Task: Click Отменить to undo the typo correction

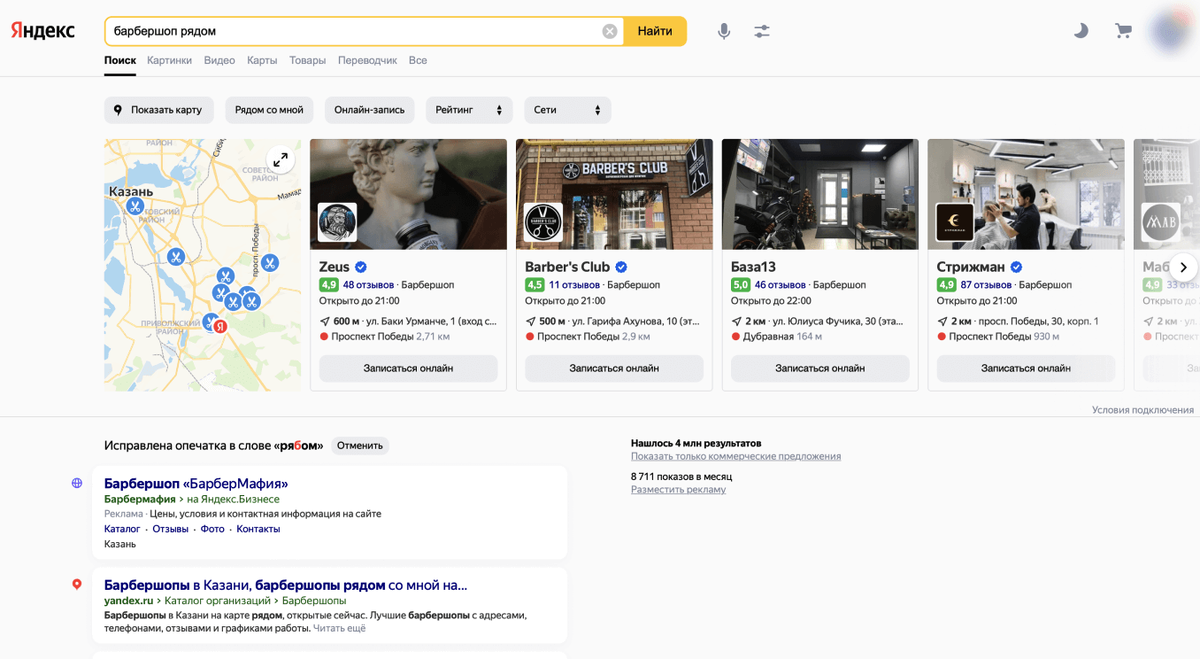Action: point(360,446)
